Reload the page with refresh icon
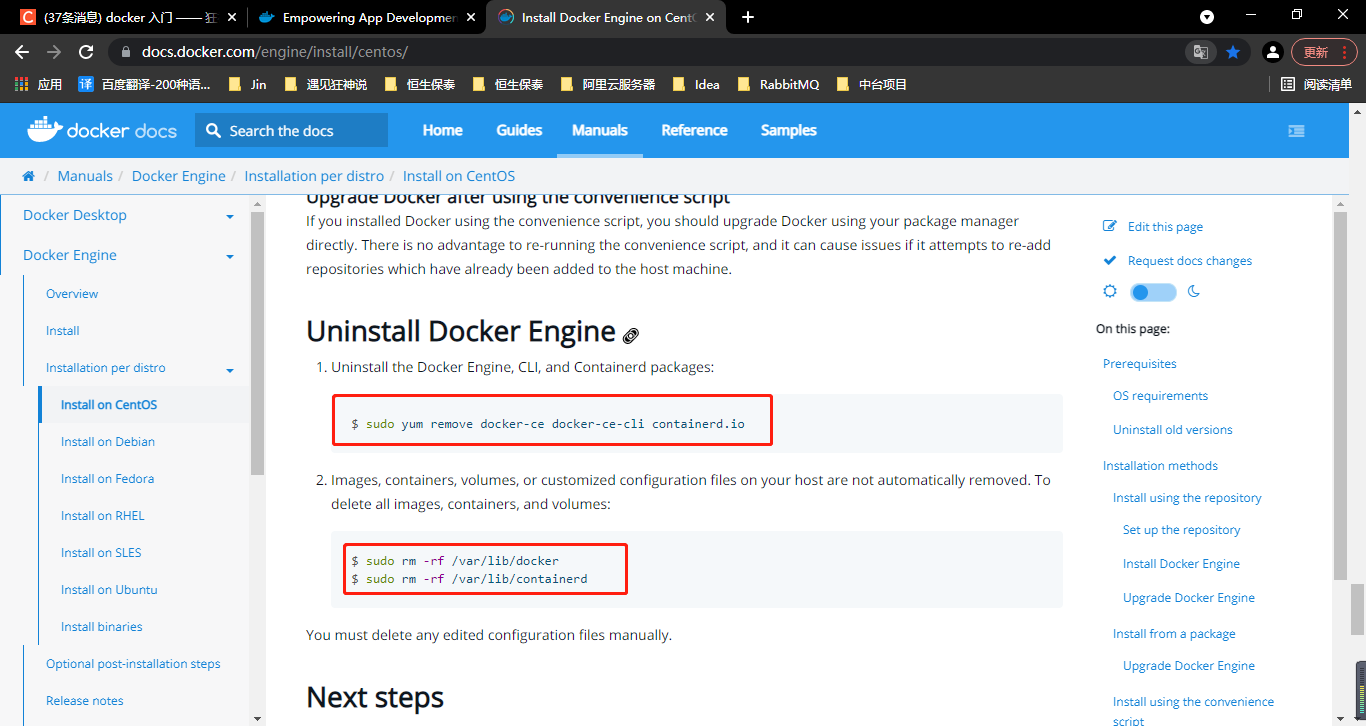This screenshot has width=1366, height=726. click(86, 52)
